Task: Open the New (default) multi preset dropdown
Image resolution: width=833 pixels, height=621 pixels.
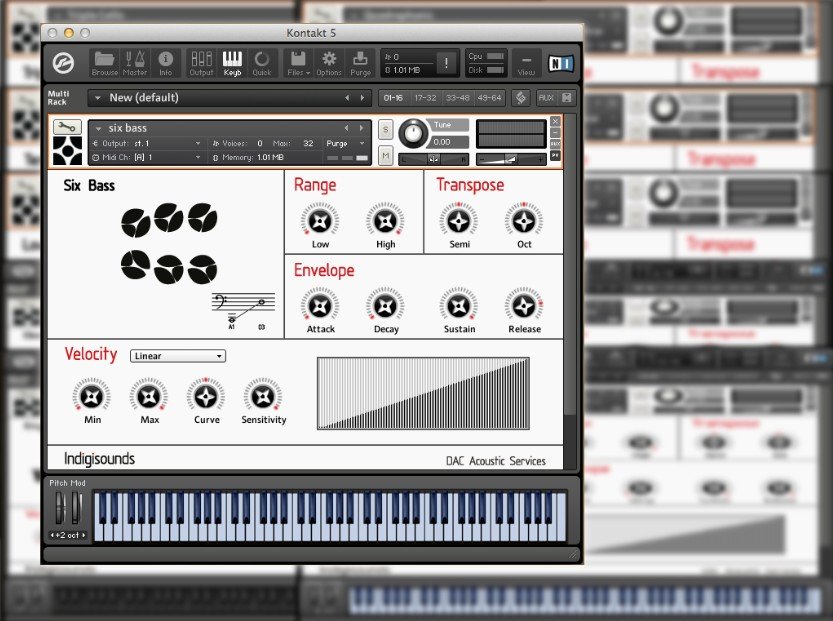Action: pyautogui.click(x=97, y=98)
